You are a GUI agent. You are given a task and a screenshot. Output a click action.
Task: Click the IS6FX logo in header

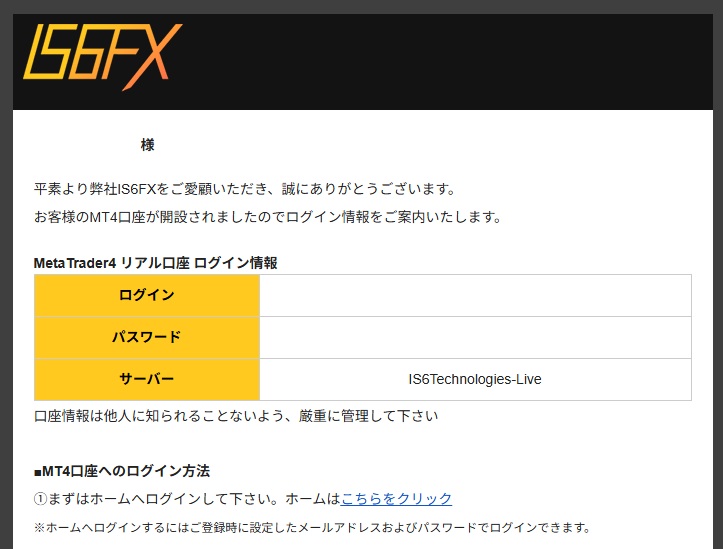pos(102,57)
